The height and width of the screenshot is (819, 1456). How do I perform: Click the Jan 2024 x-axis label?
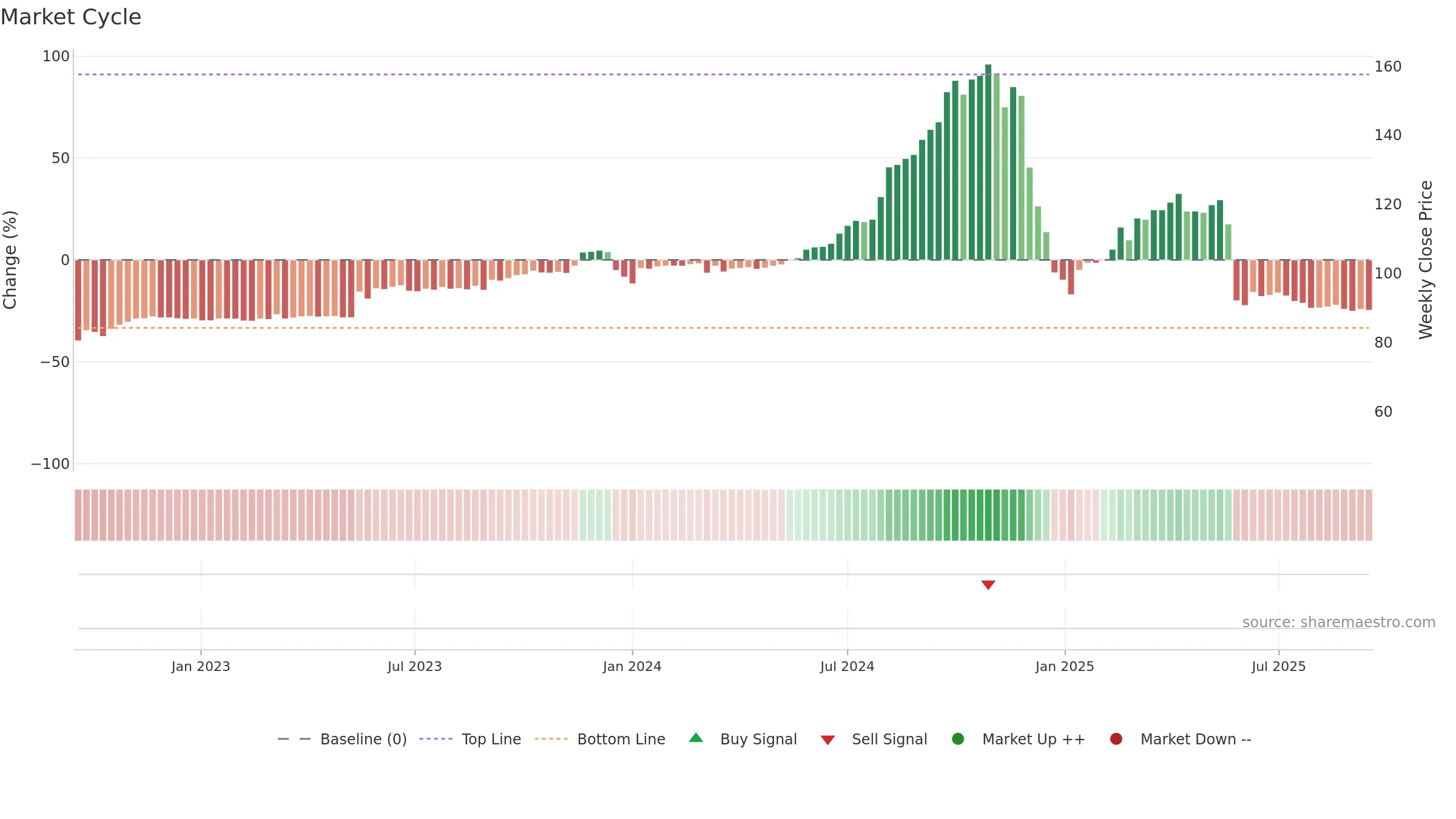632,666
